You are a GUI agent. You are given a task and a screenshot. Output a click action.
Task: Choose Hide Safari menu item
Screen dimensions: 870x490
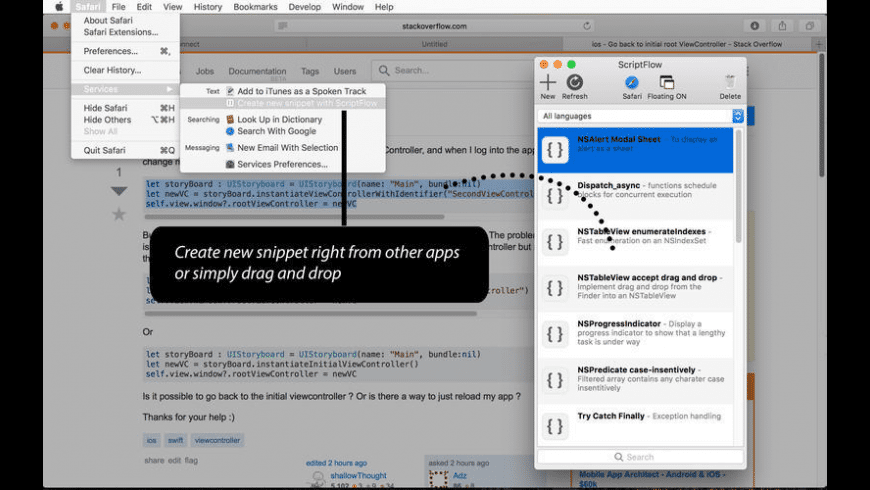[x=125, y=108]
